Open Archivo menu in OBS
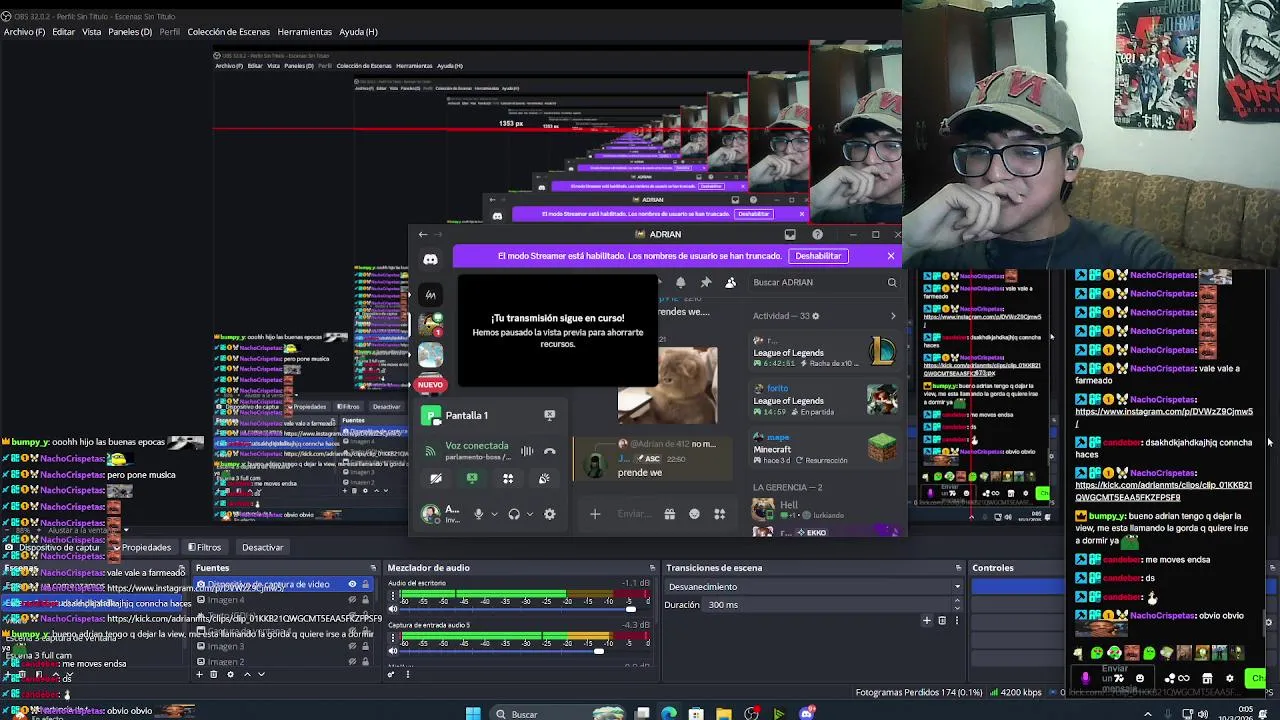The height and width of the screenshot is (720, 1280). (x=24, y=32)
